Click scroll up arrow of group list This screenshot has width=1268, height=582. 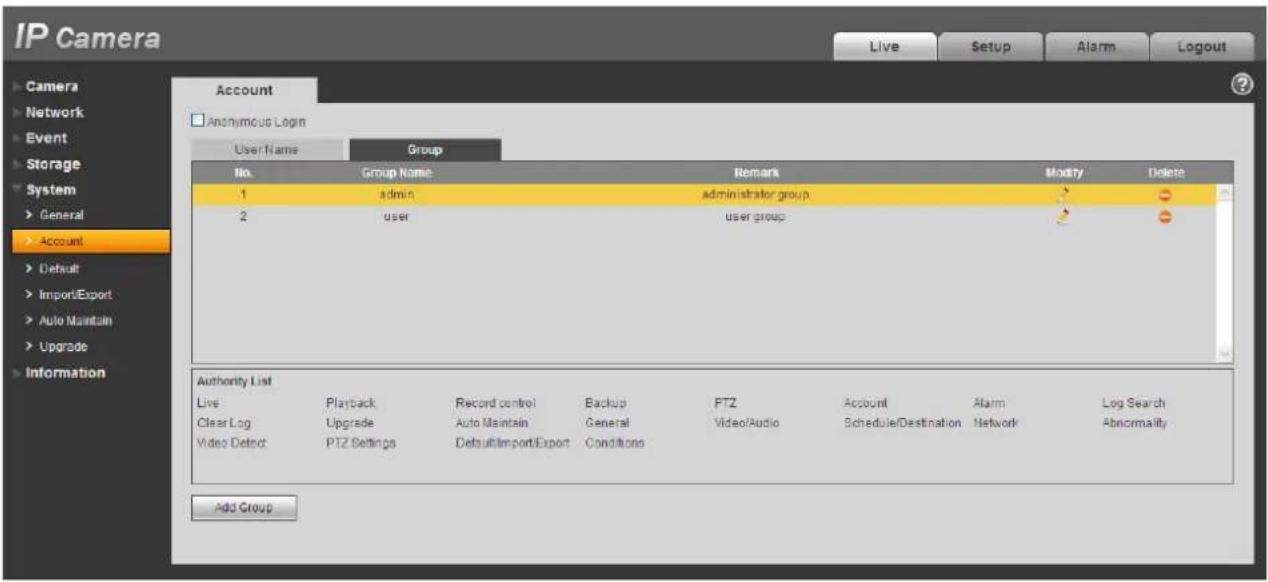(1224, 193)
